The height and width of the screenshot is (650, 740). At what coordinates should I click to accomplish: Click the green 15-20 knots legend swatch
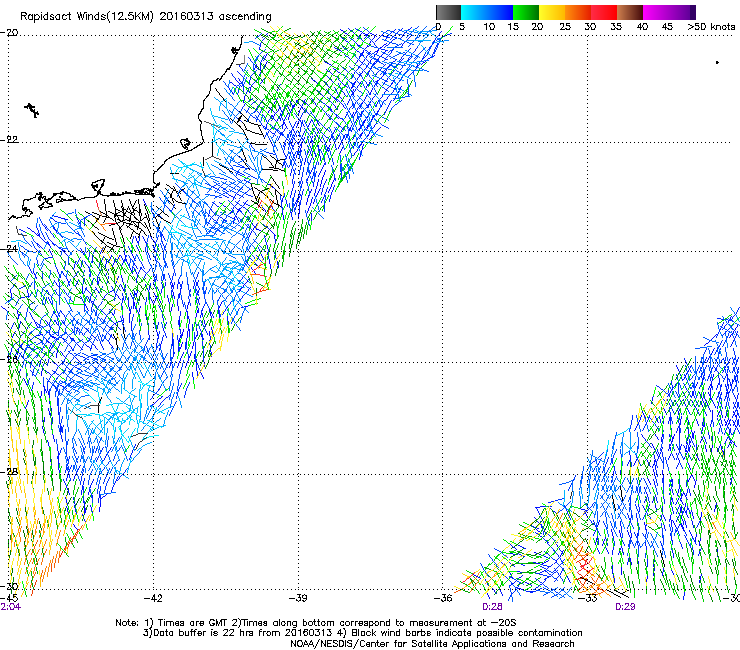(526, 12)
